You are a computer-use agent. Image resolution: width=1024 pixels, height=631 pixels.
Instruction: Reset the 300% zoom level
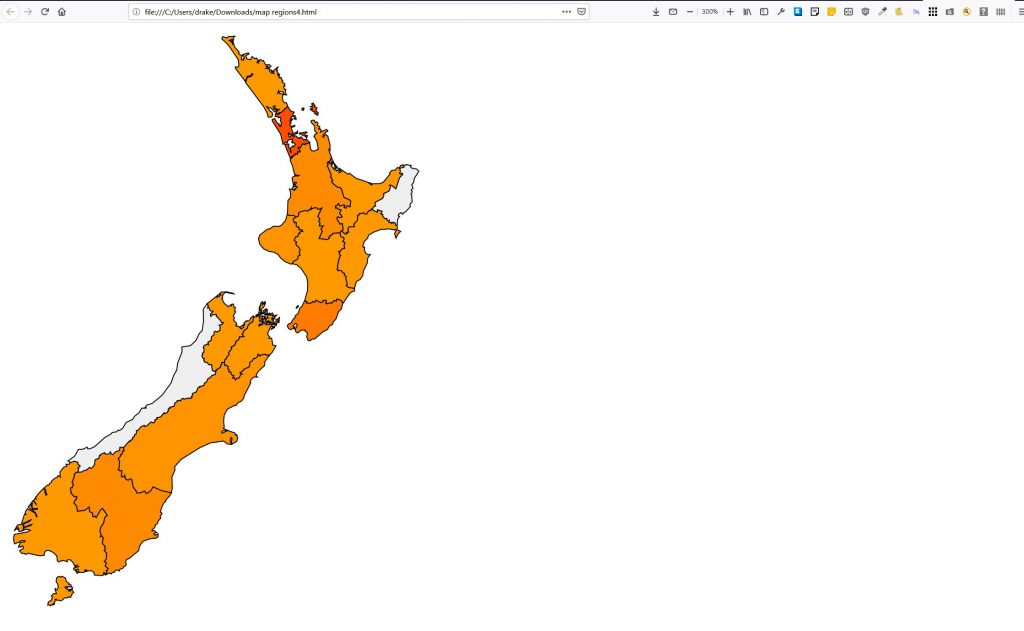click(709, 11)
